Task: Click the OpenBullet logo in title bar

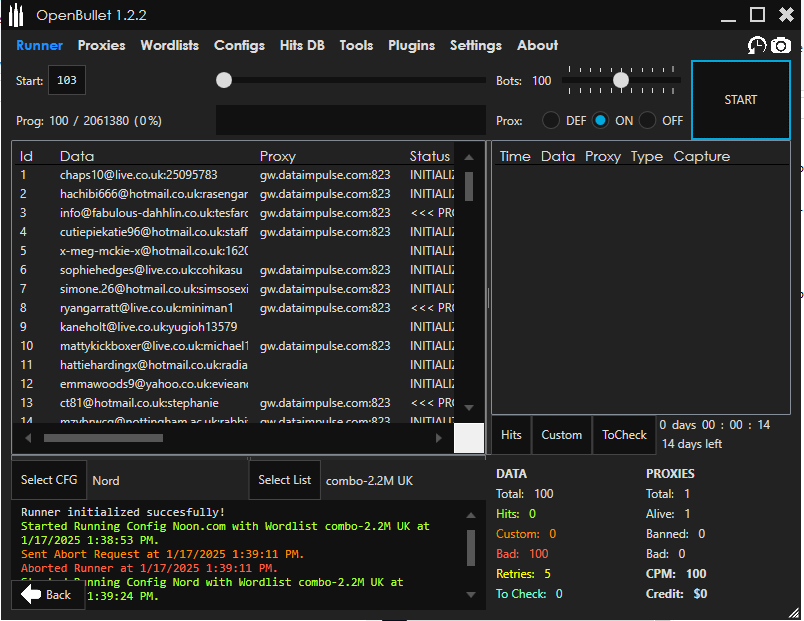Action: (17, 15)
